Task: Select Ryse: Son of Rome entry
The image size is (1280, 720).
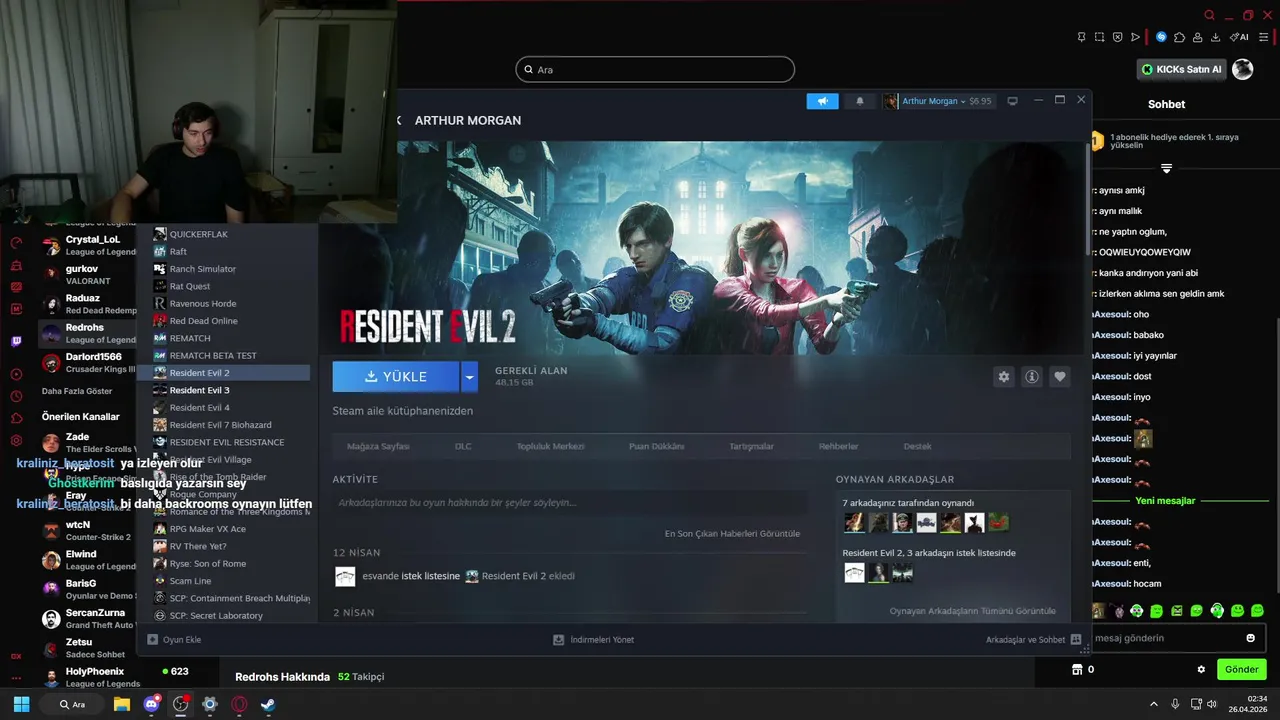Action: point(232,564)
